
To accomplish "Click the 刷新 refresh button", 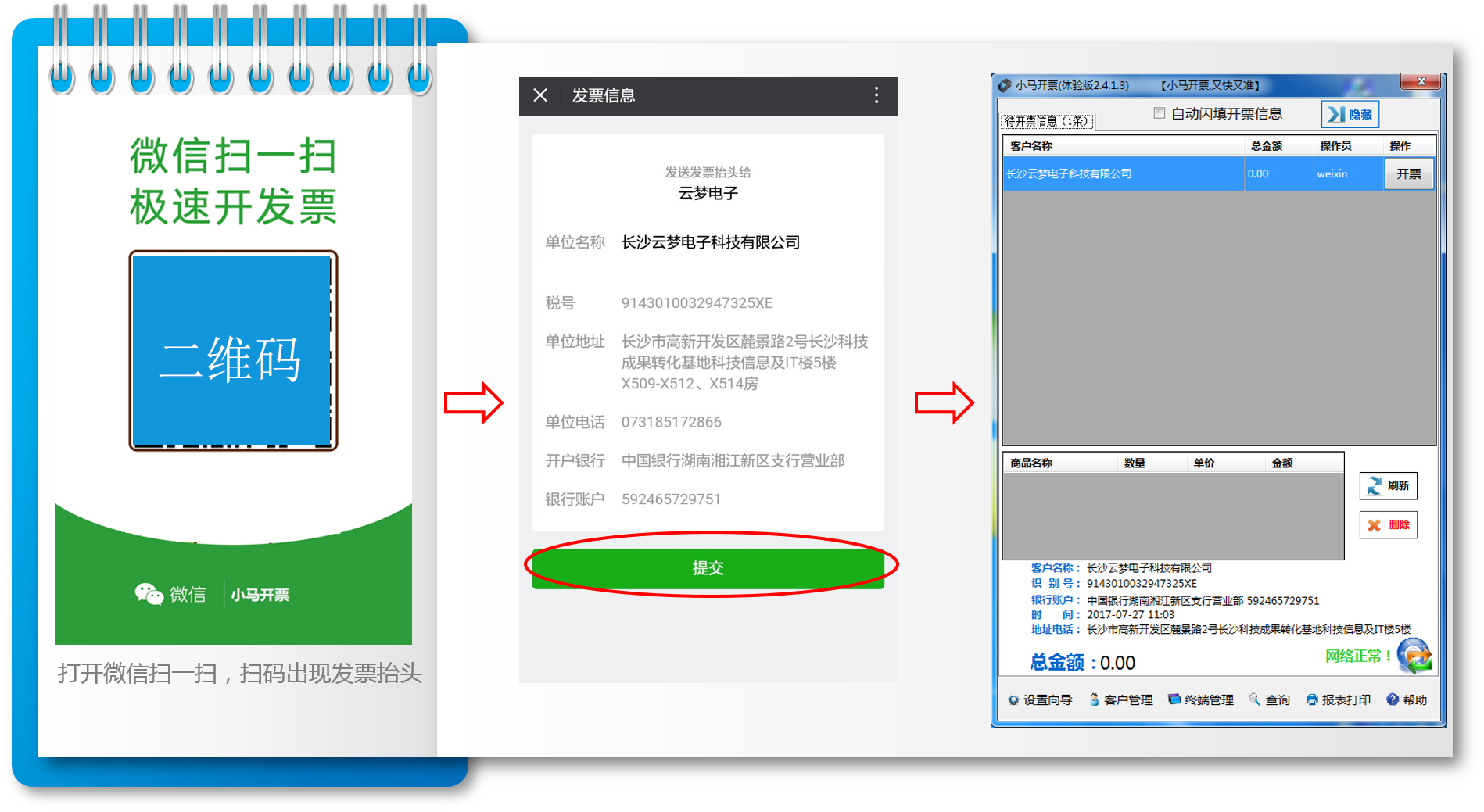I will click(1388, 486).
